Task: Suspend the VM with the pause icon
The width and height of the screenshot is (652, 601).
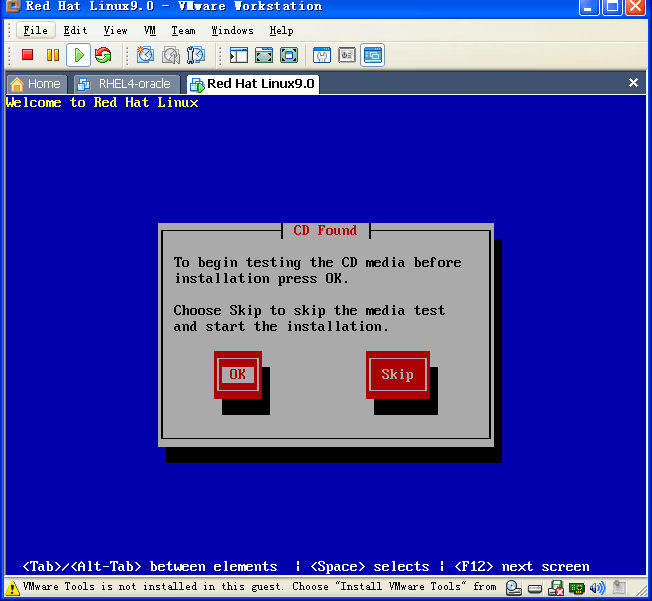Action: (53, 55)
